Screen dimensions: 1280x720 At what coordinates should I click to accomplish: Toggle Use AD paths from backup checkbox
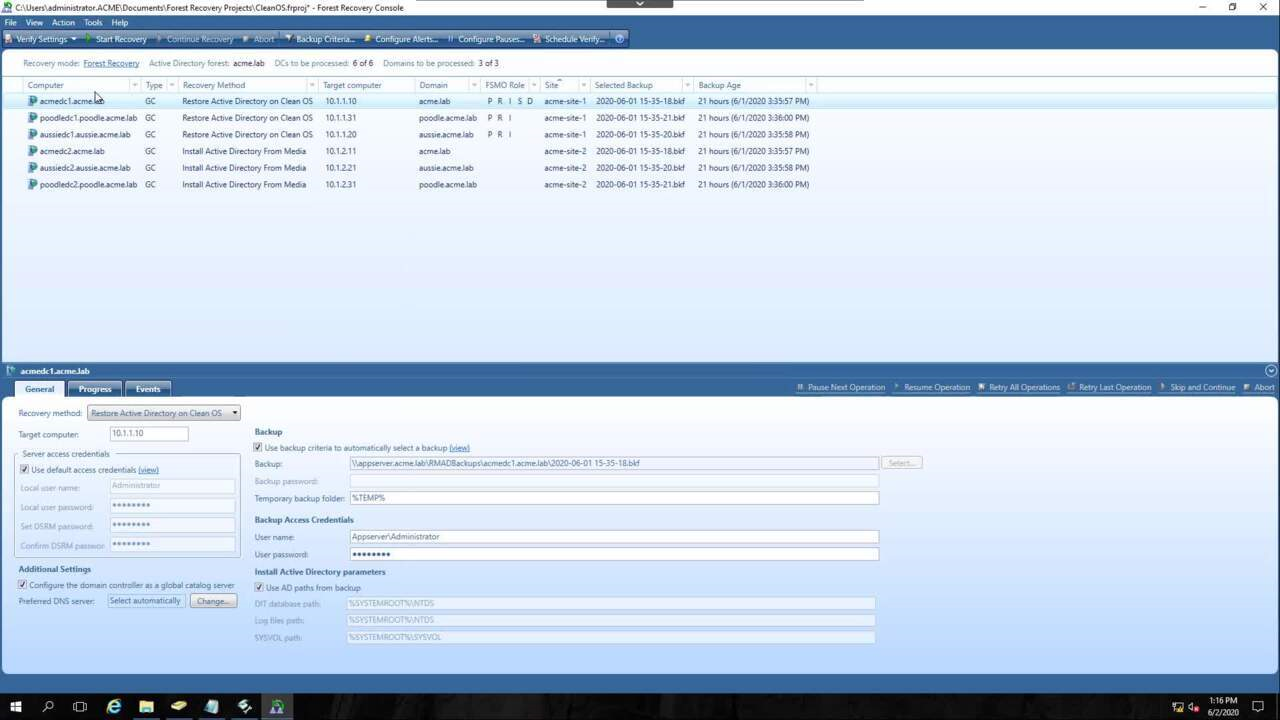click(x=259, y=588)
